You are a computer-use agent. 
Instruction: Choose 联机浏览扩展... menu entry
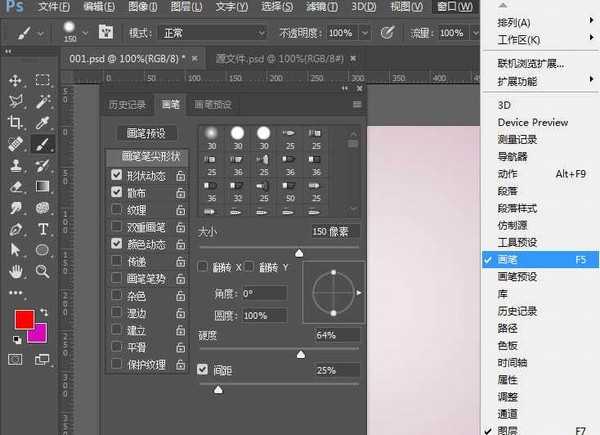530,64
